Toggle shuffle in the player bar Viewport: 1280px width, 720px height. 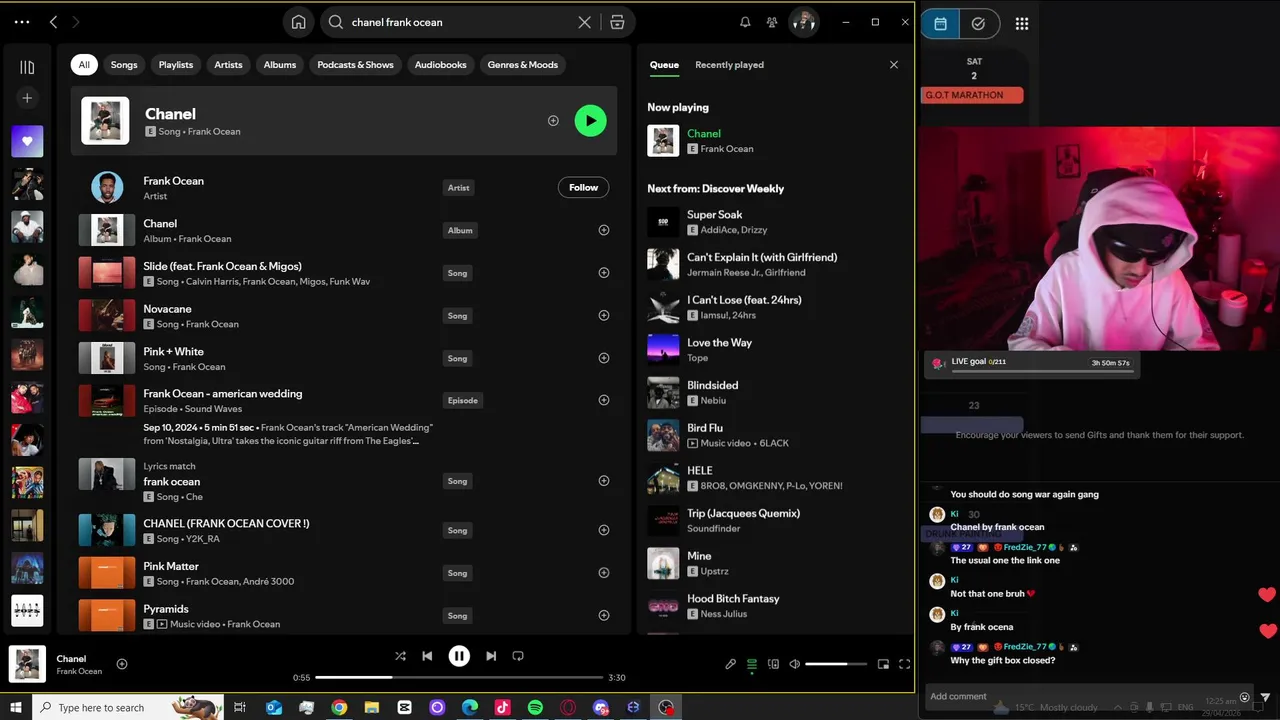tap(400, 656)
